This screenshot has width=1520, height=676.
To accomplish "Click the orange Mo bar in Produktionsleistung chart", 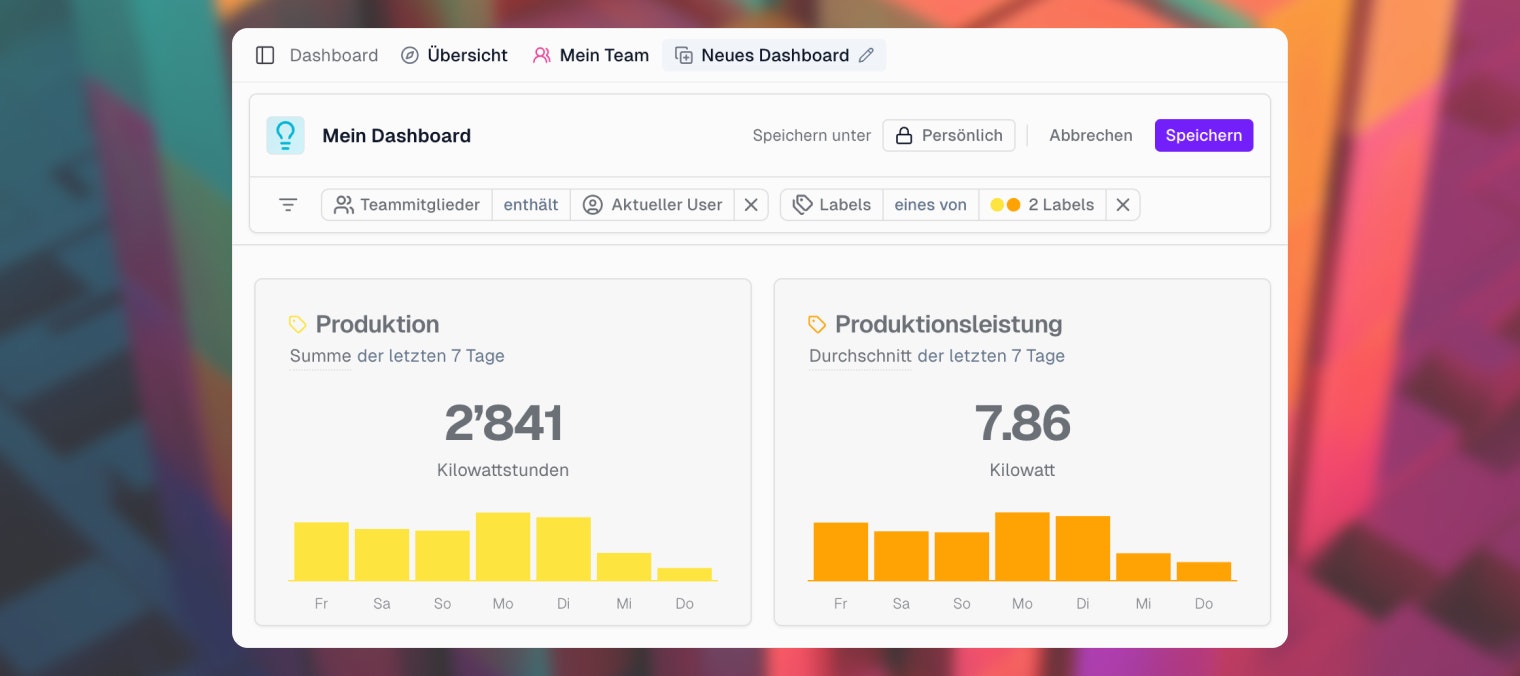I will click(x=1022, y=547).
